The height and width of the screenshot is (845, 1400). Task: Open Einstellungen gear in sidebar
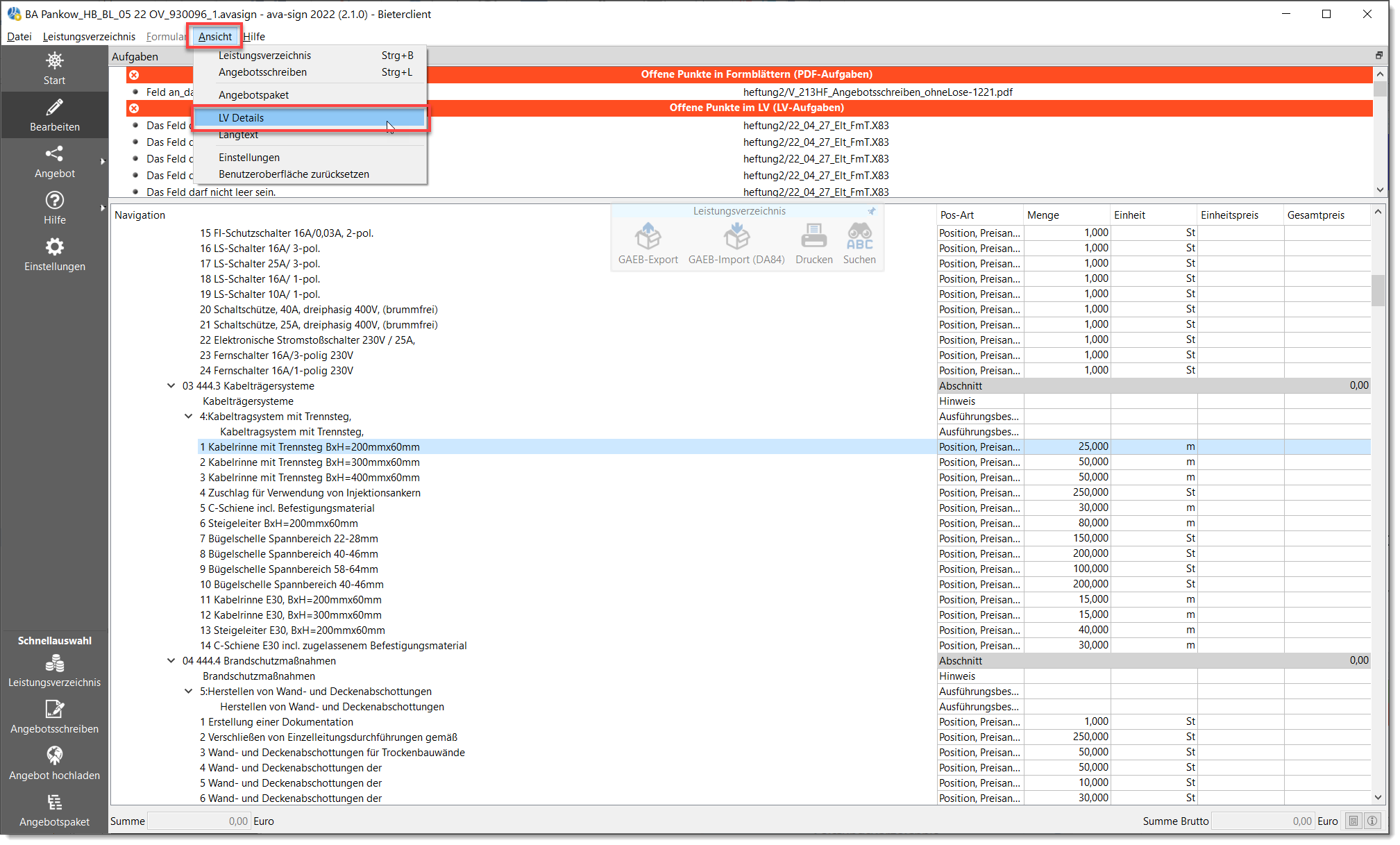54,246
